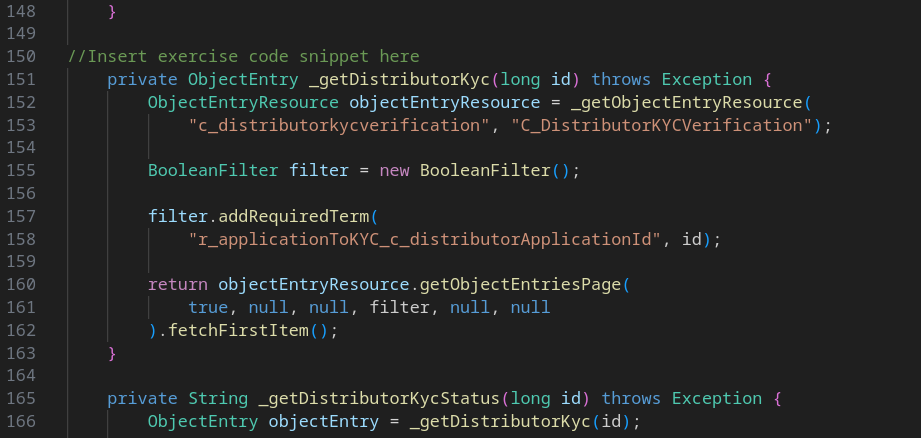Image resolution: width=921 pixels, height=438 pixels.
Task: Click line number 166 in the gutter
Action: [21, 421]
